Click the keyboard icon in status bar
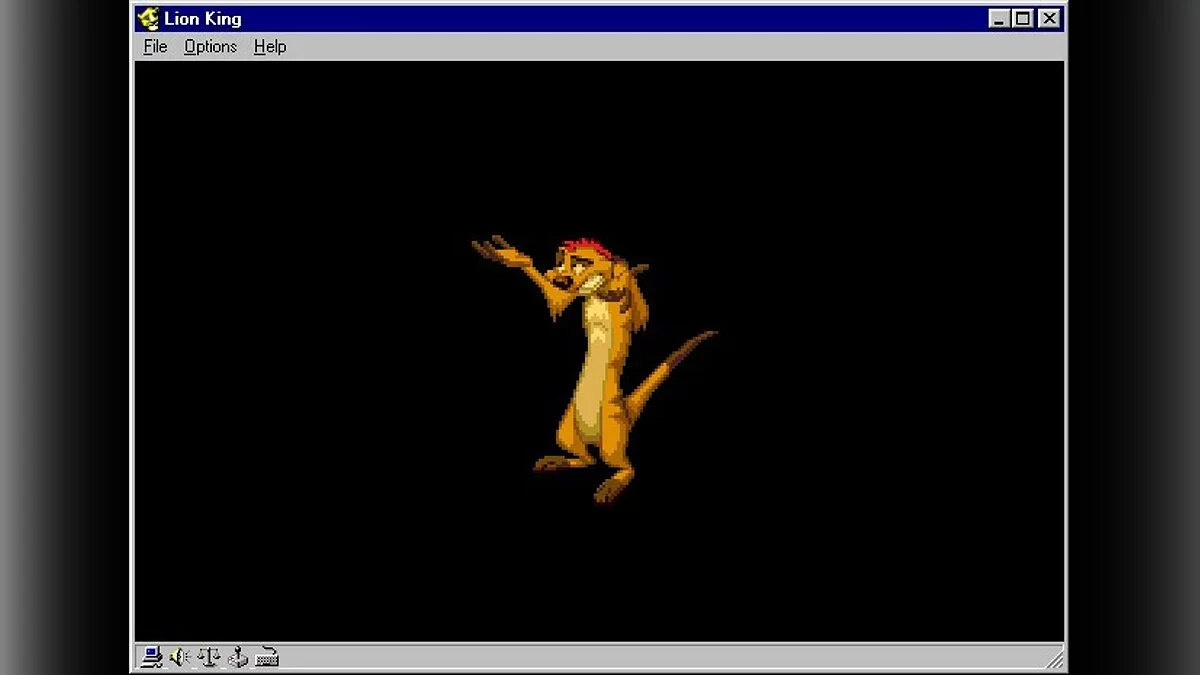This screenshot has height=675, width=1200. click(266, 657)
